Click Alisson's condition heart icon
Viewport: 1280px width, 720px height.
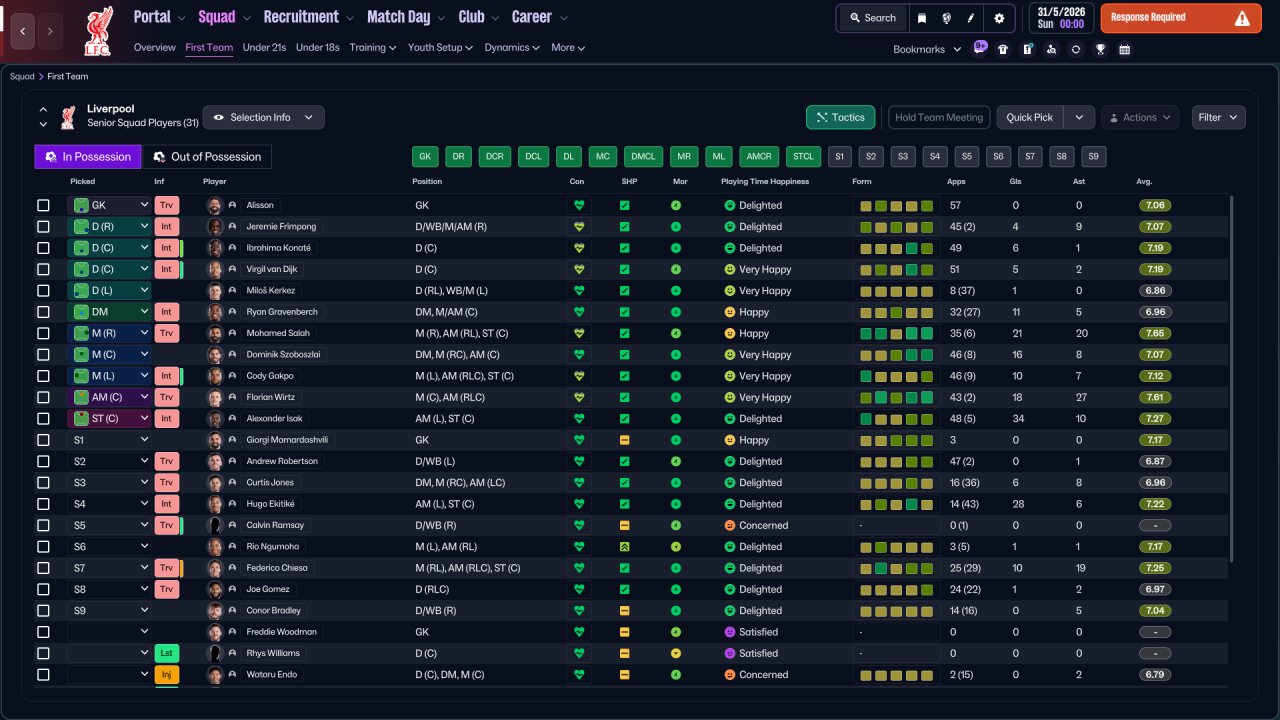coord(577,205)
